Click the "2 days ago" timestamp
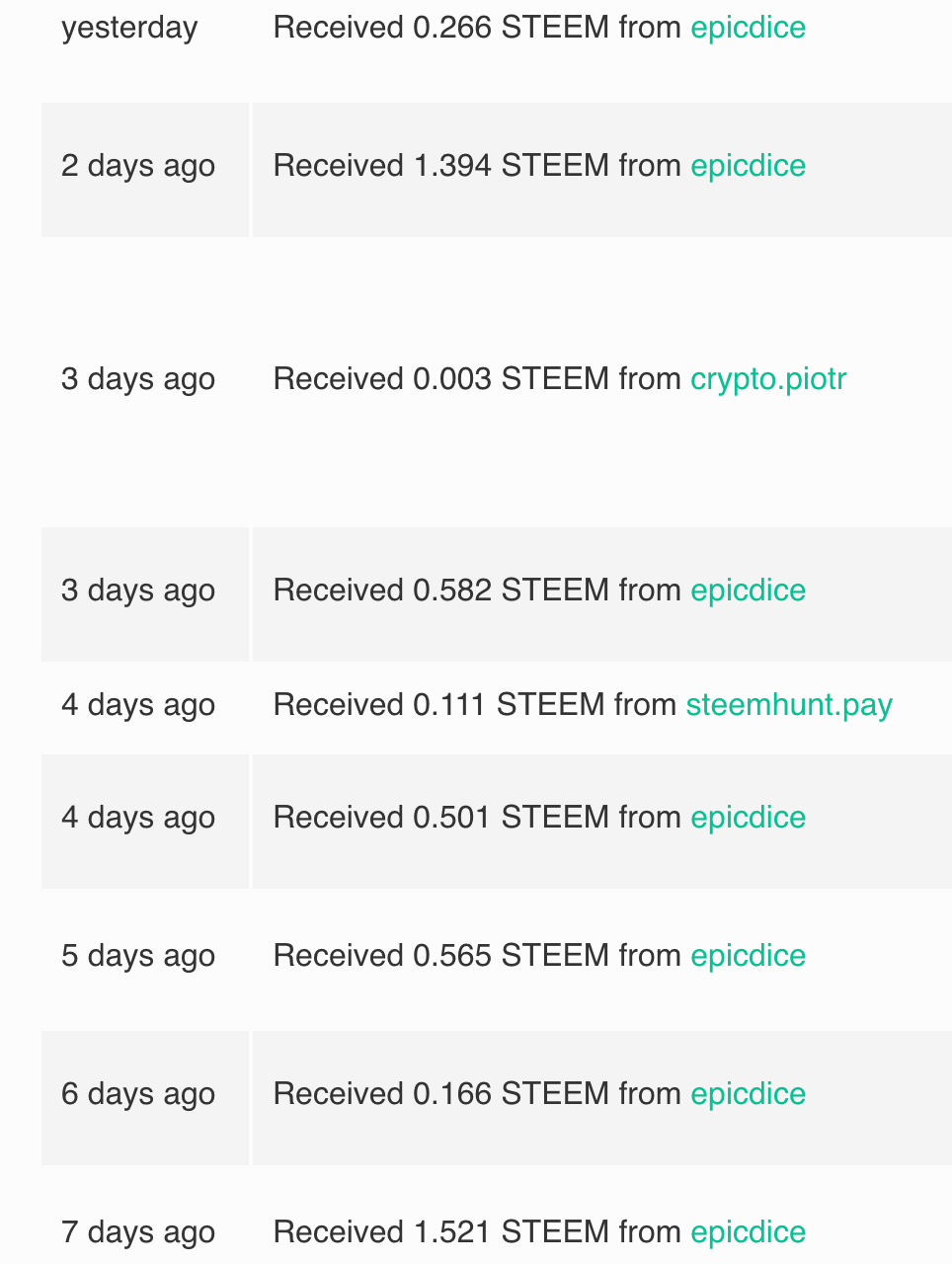The width and height of the screenshot is (952, 1264). coord(138,166)
